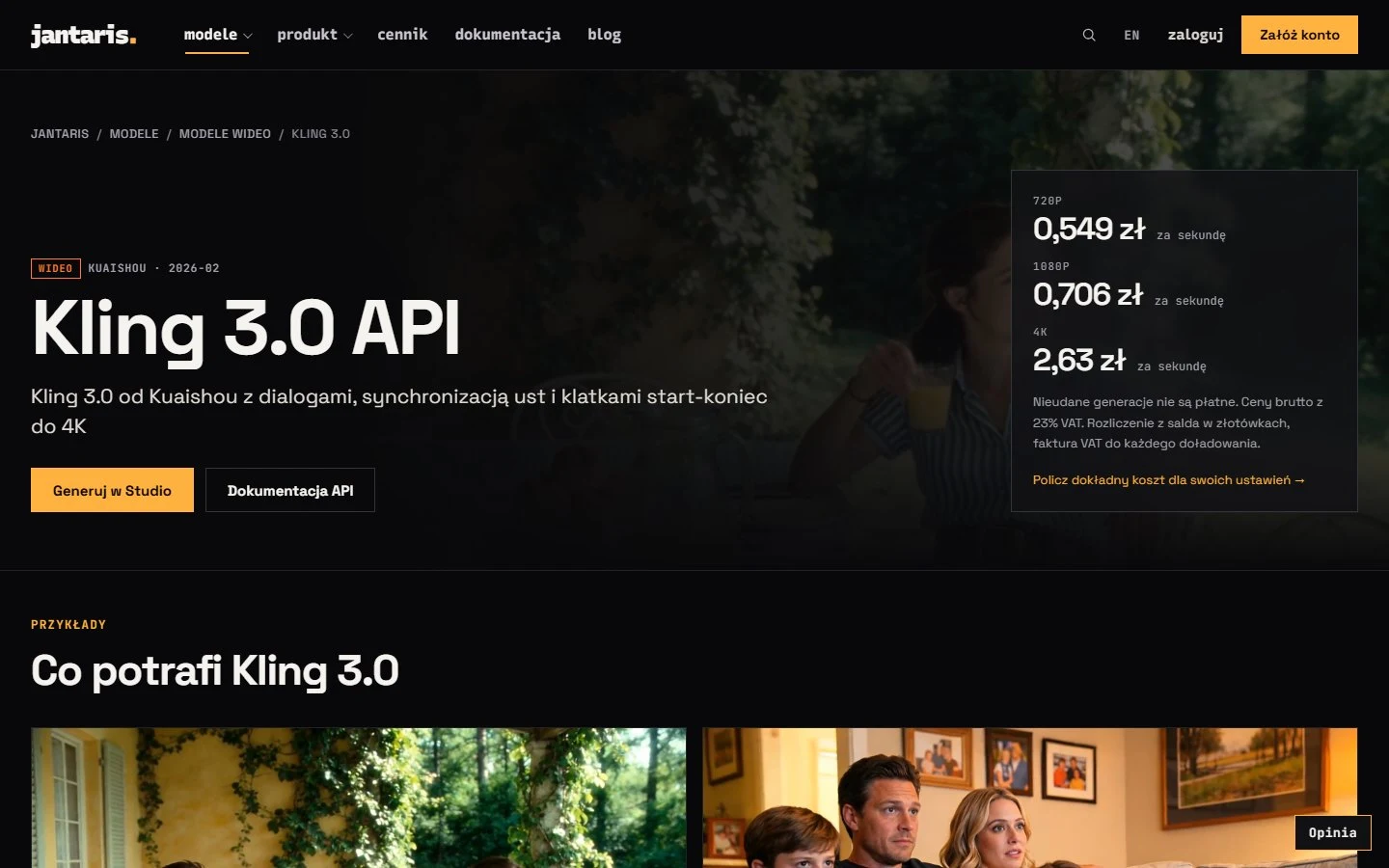1389x868 pixels.
Task: Go to the jantaris logo homepage
Action: point(84,35)
